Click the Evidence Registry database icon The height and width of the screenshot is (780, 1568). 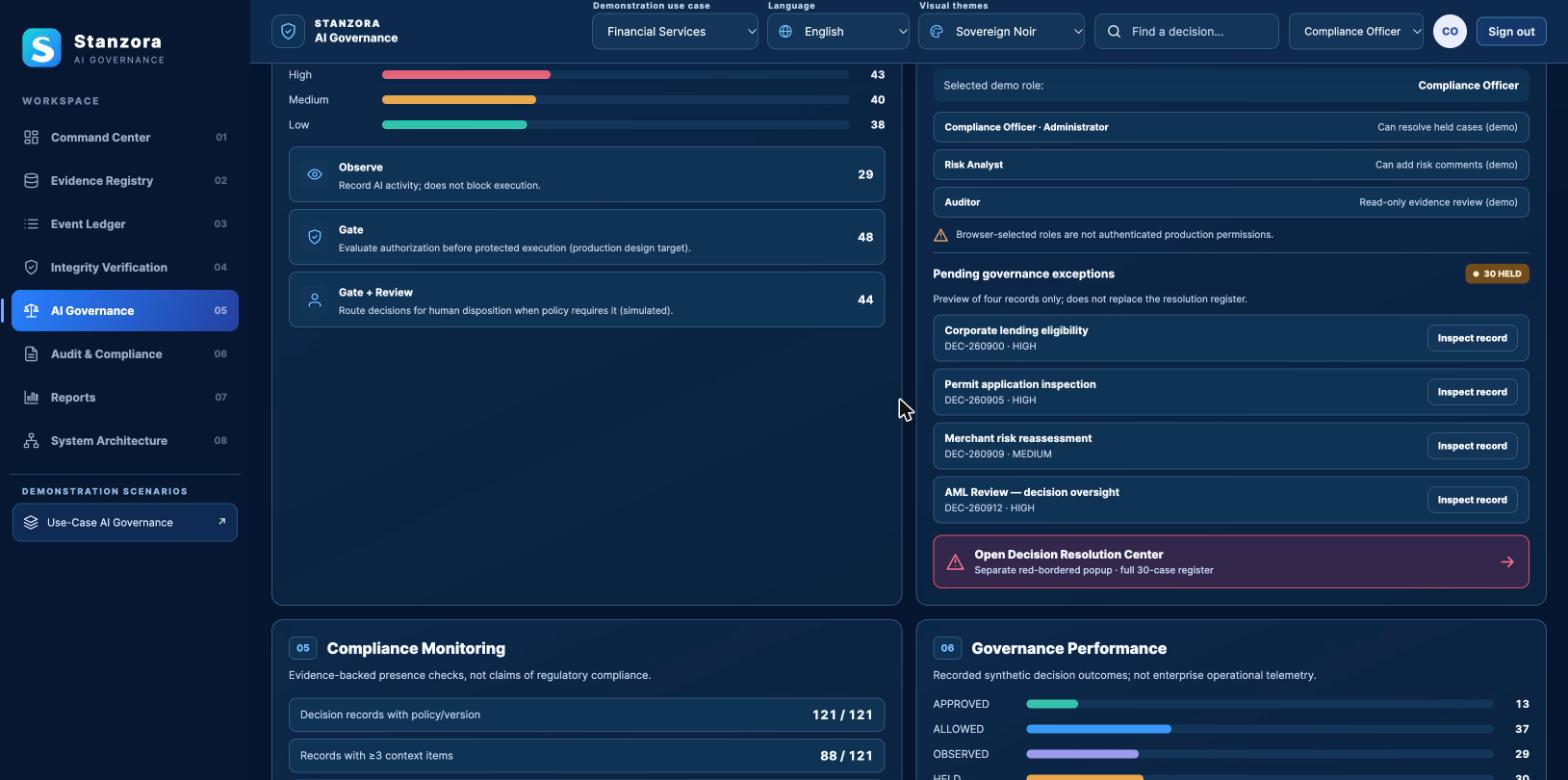pos(31,181)
